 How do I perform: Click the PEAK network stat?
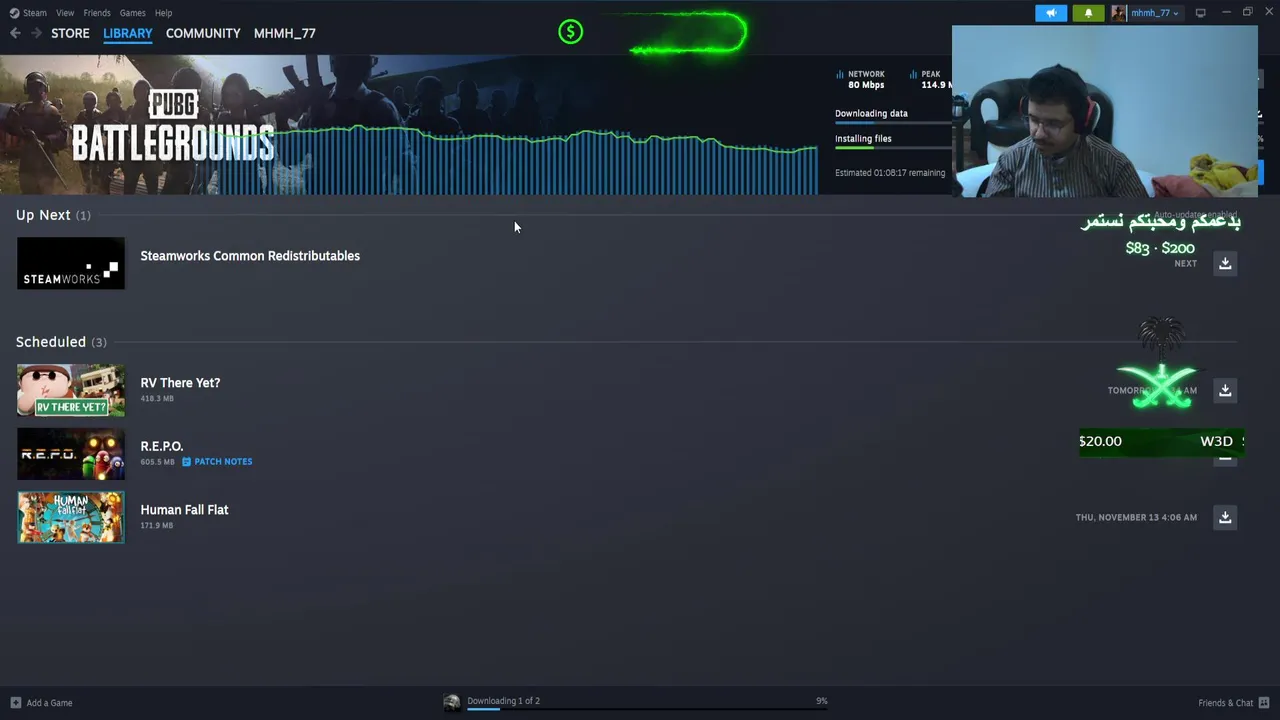(930, 79)
